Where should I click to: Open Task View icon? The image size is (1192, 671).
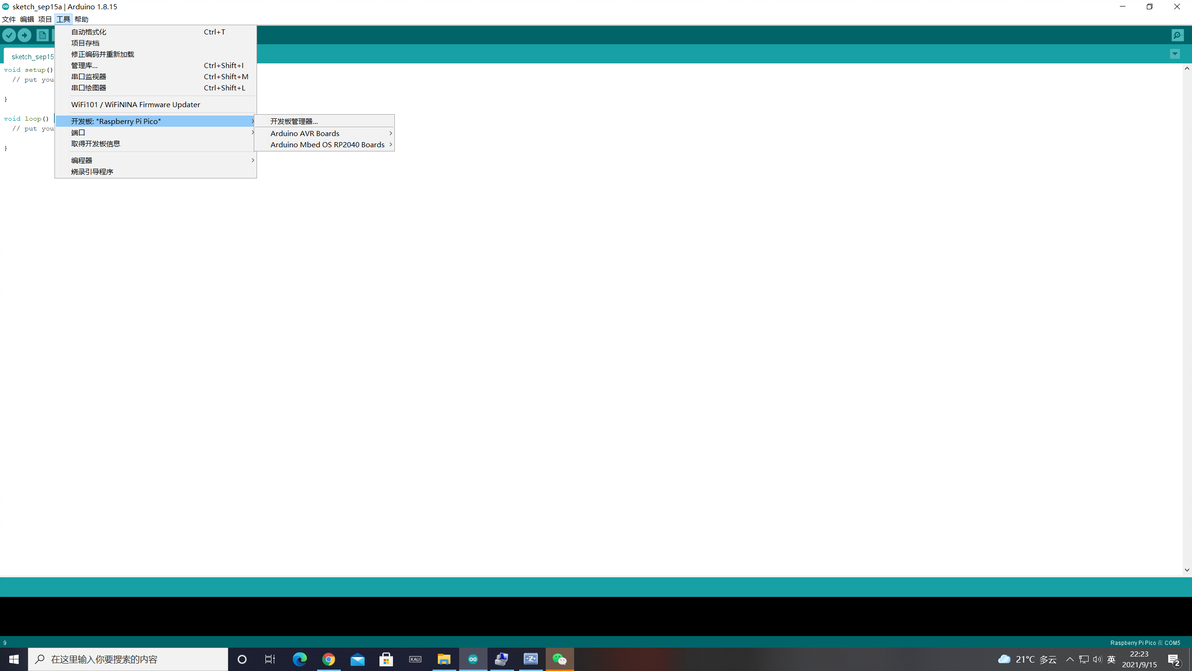pyautogui.click(x=270, y=659)
